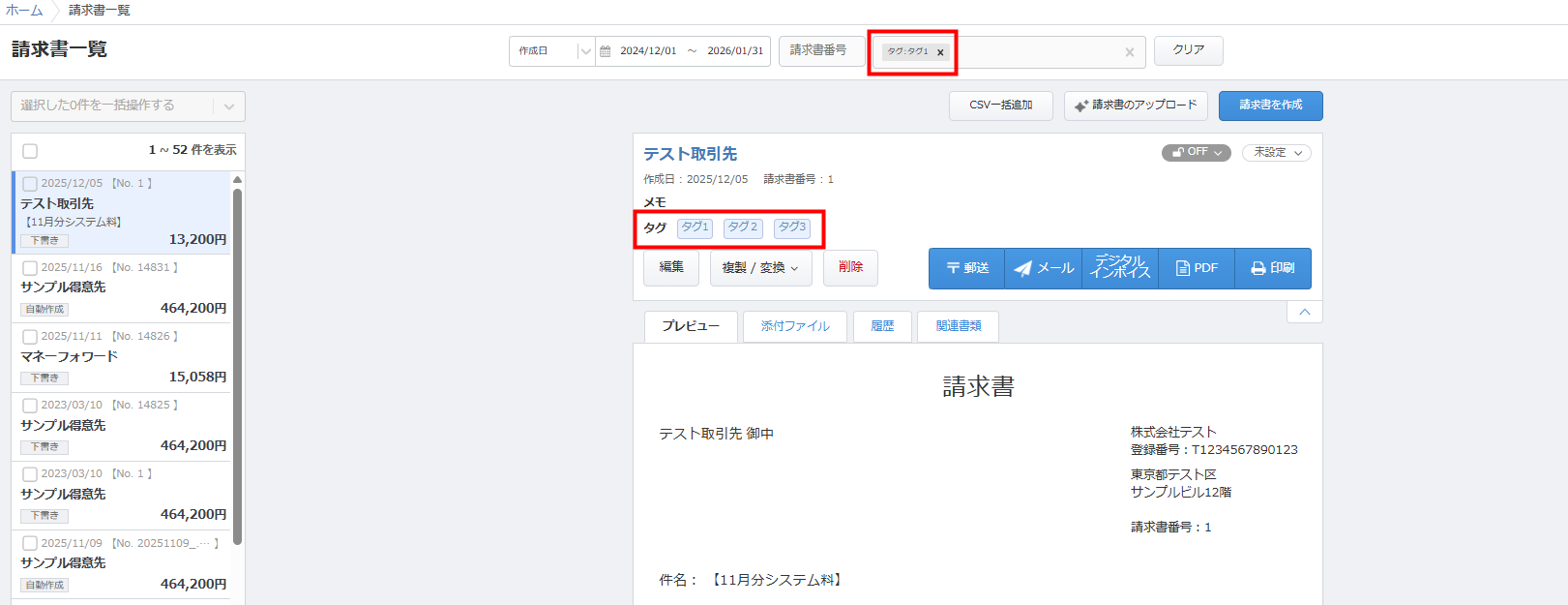Print the invoice with 印刷 button
Image resolution: width=1568 pixels, height=605 pixels.
point(1272,268)
